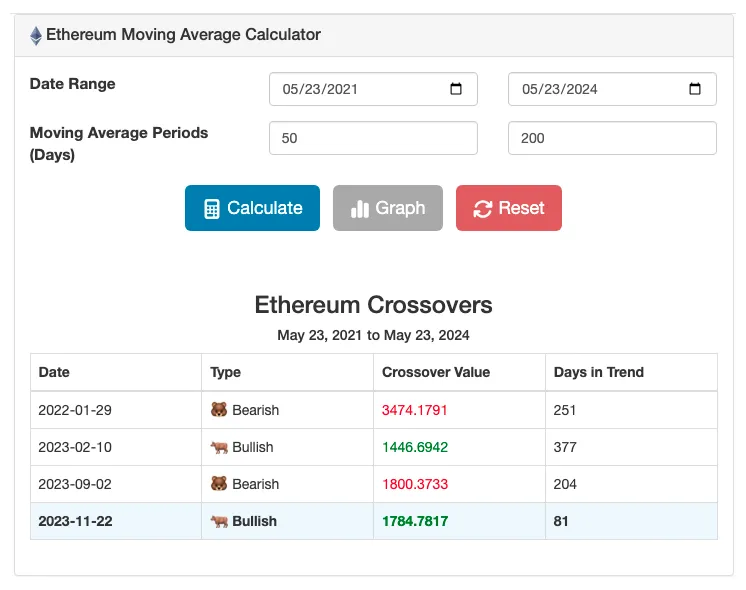Click the bear emoji in 2023-09-02 row
Screen dimensions: 746x590
pyautogui.click(x=219, y=483)
